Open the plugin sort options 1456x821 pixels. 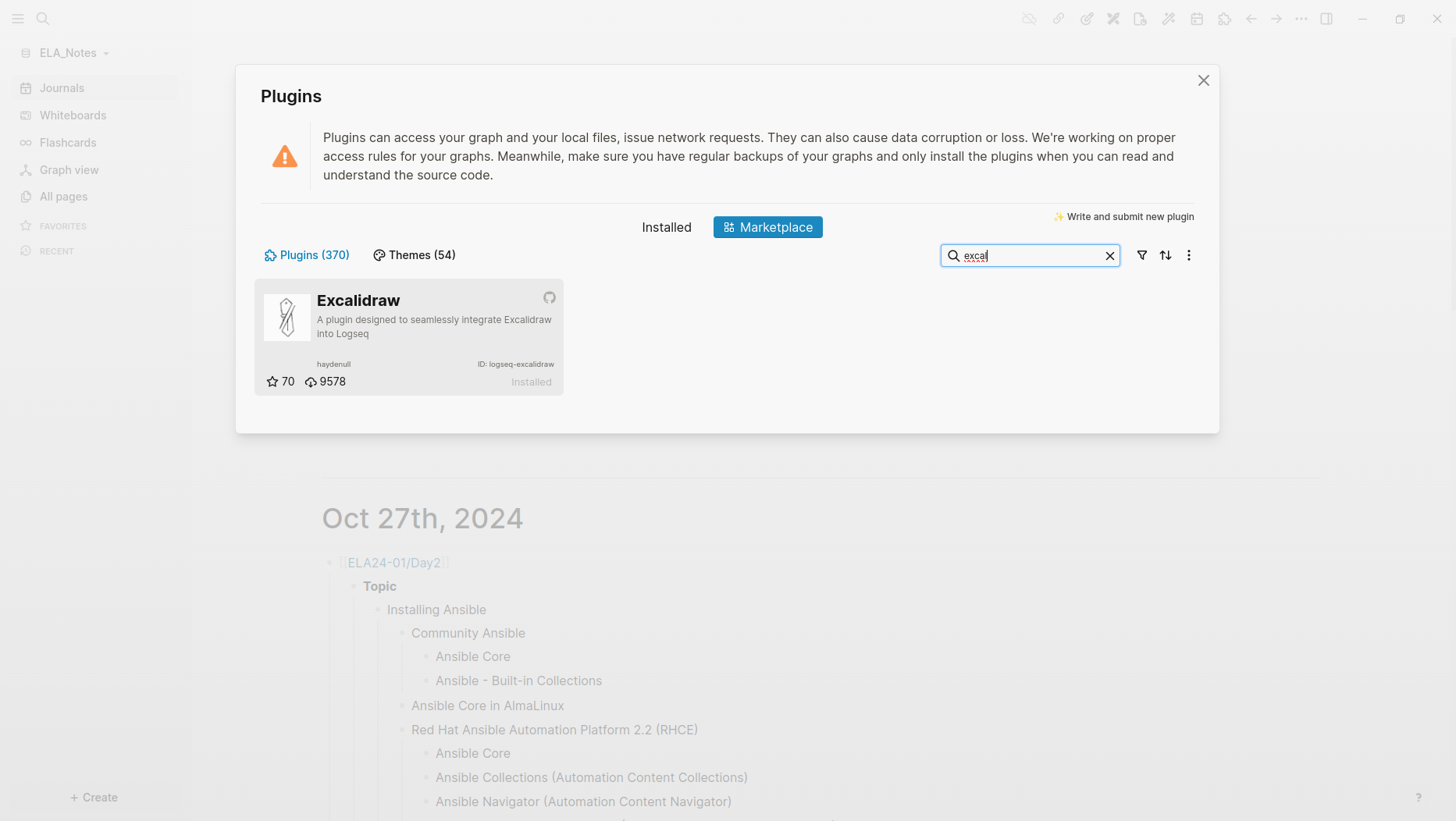pyautogui.click(x=1166, y=255)
